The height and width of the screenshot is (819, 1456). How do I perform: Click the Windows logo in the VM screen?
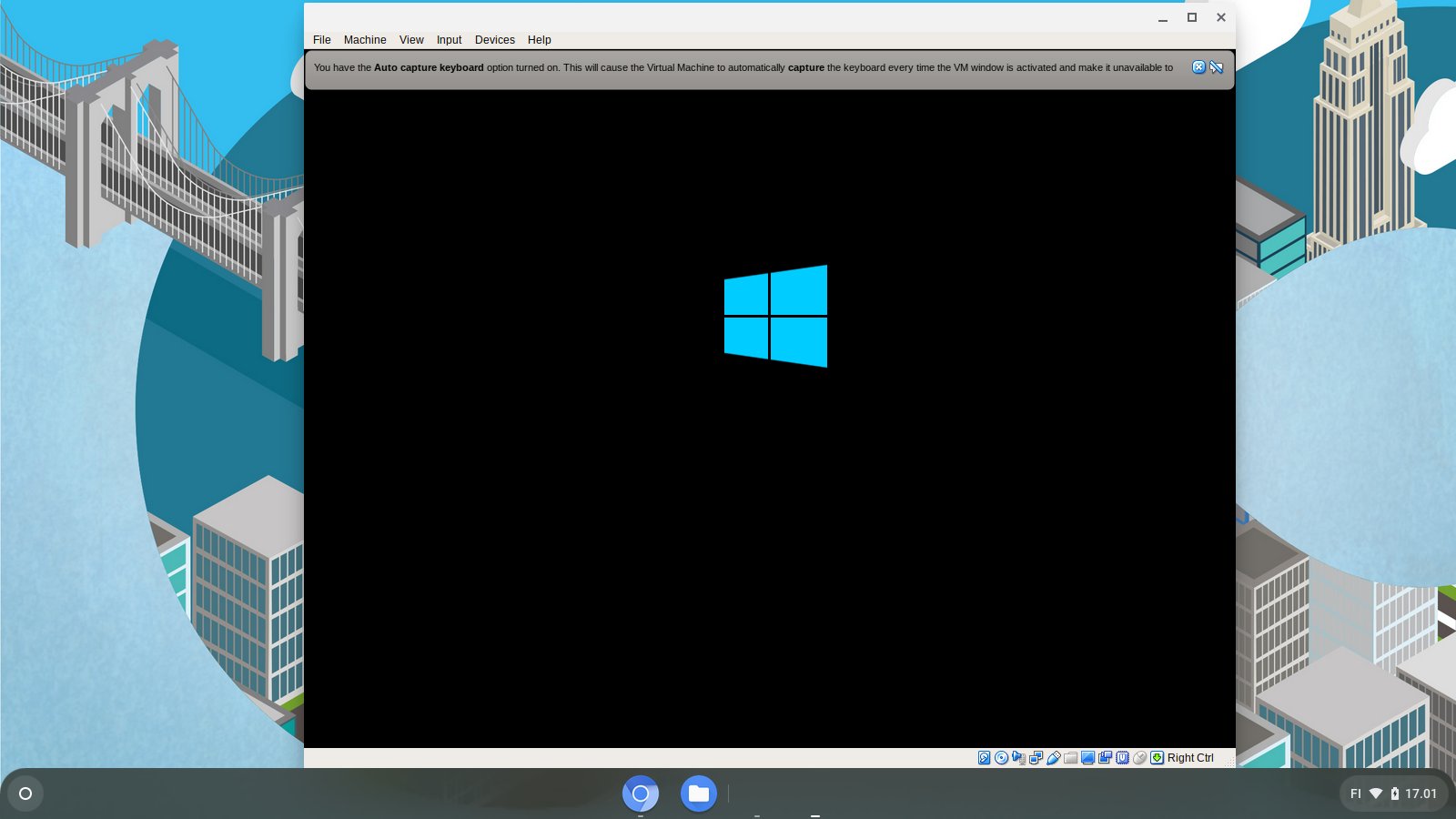[x=775, y=316]
